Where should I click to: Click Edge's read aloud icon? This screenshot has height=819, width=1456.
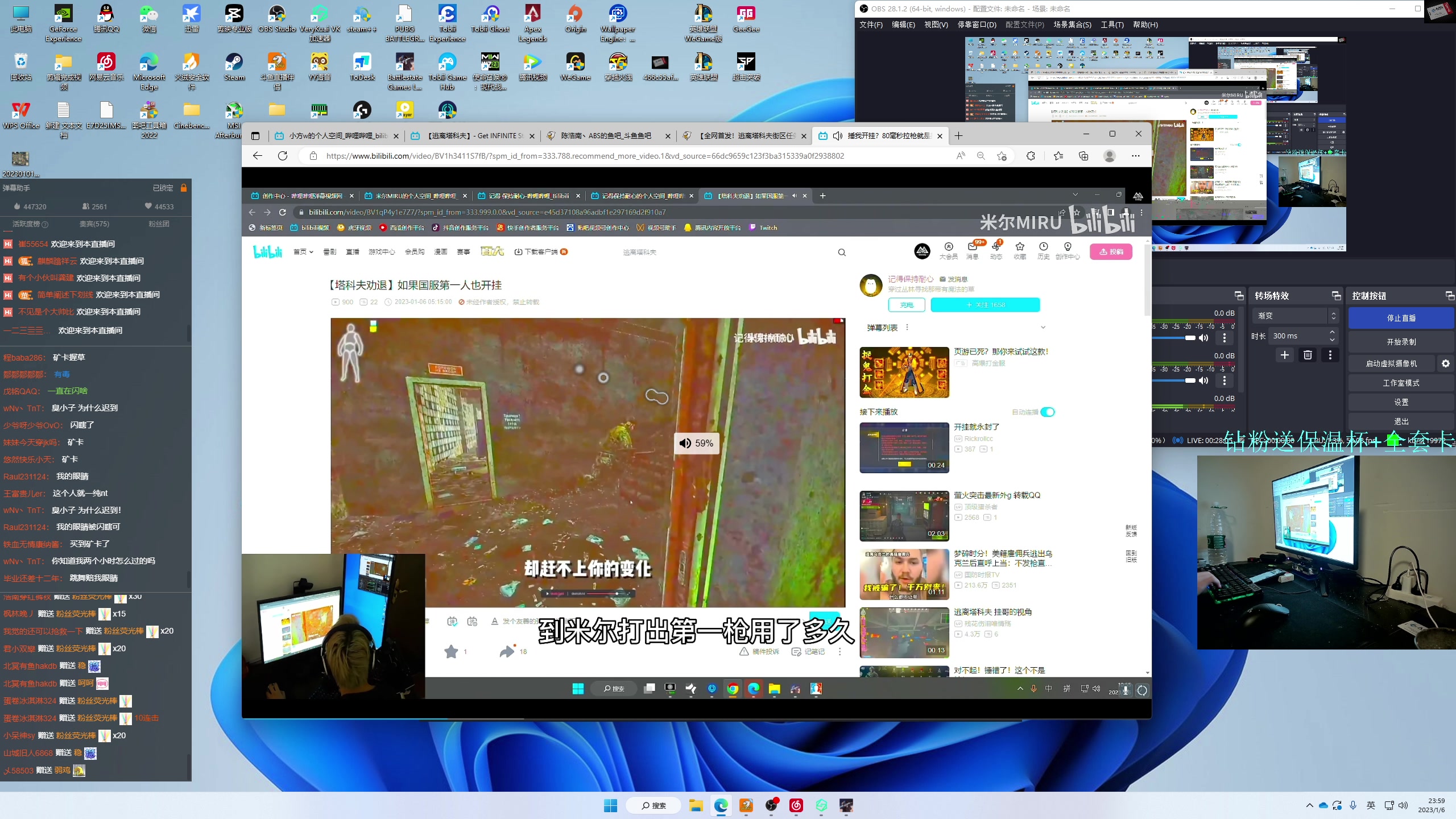[961, 156]
